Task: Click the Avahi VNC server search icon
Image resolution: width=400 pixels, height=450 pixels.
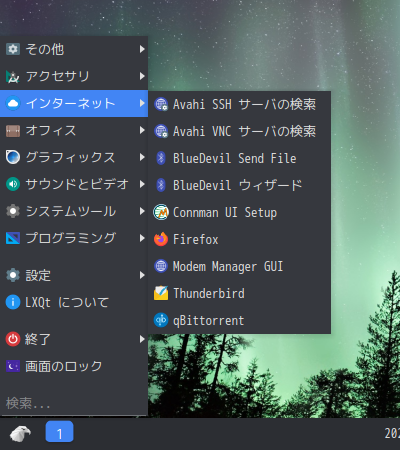Action: coord(161,131)
